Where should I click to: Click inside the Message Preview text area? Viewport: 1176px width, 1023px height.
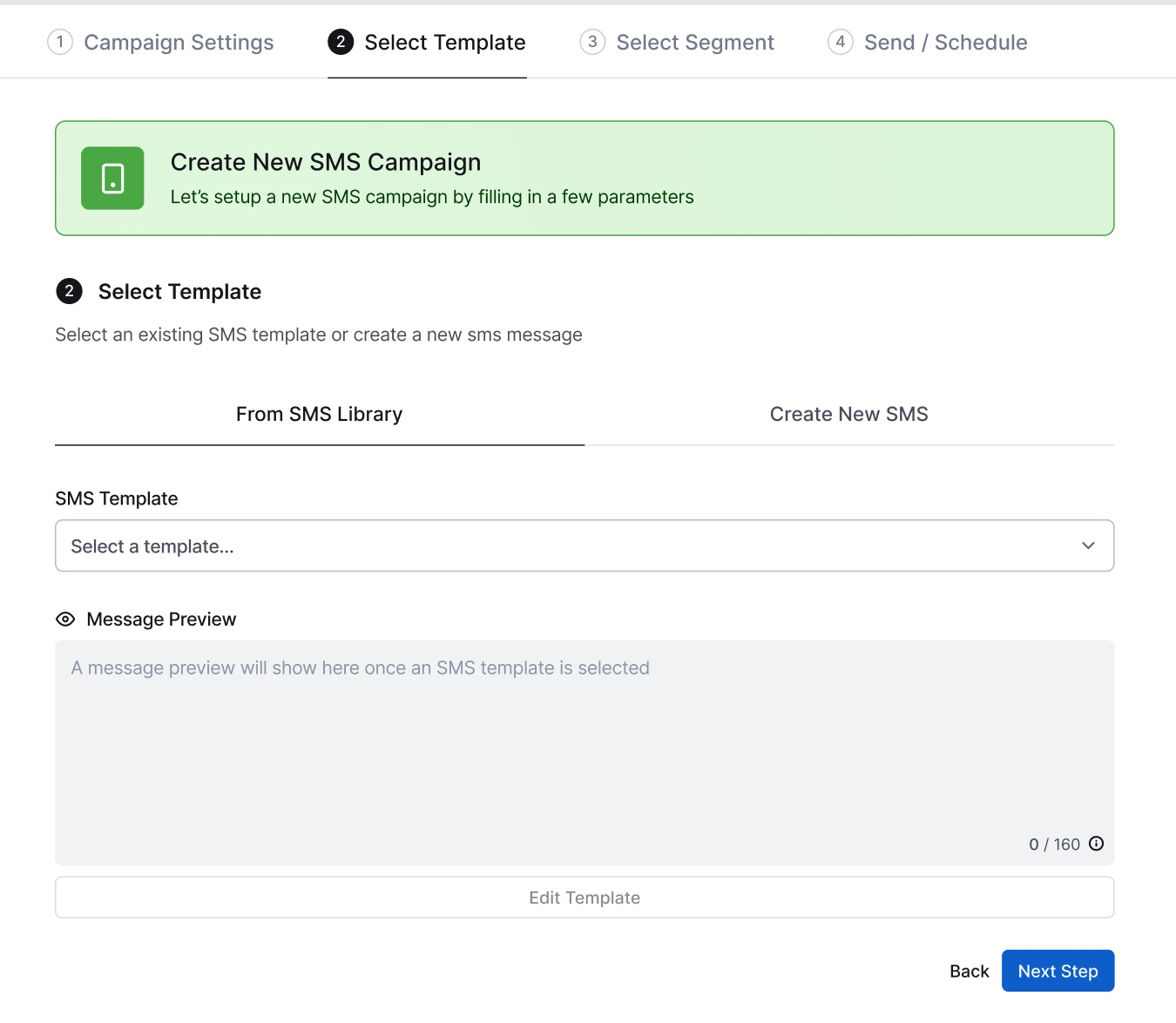click(x=585, y=753)
